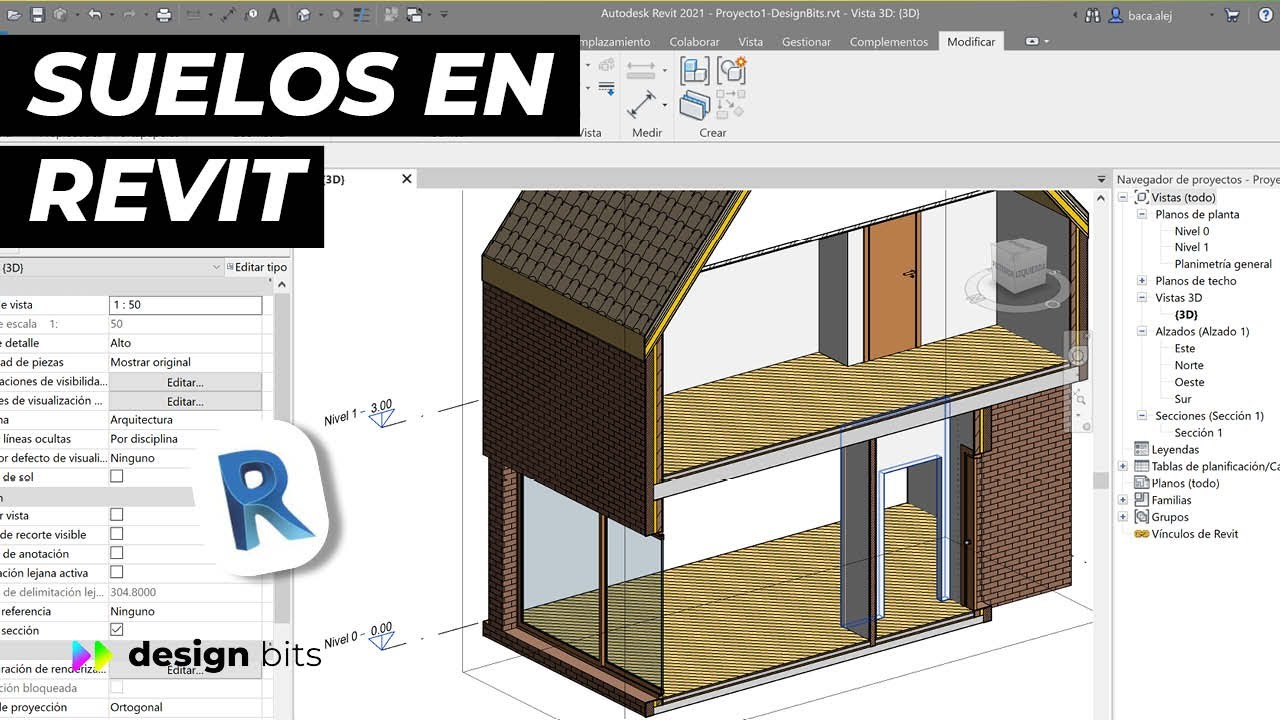Redo the last undone action
Viewport: 1280px width, 720px height.
[129, 15]
